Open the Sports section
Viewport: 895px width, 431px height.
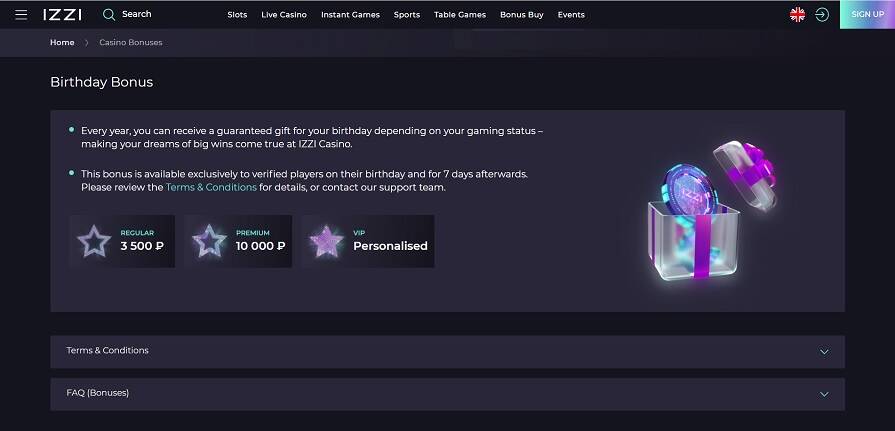[x=407, y=15]
